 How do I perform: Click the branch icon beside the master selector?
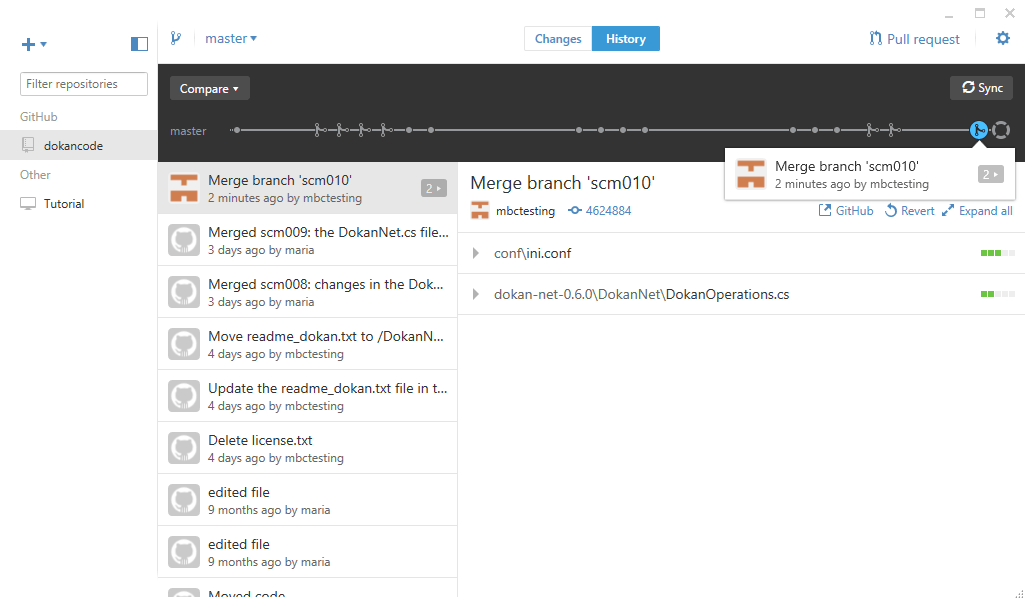pos(176,38)
